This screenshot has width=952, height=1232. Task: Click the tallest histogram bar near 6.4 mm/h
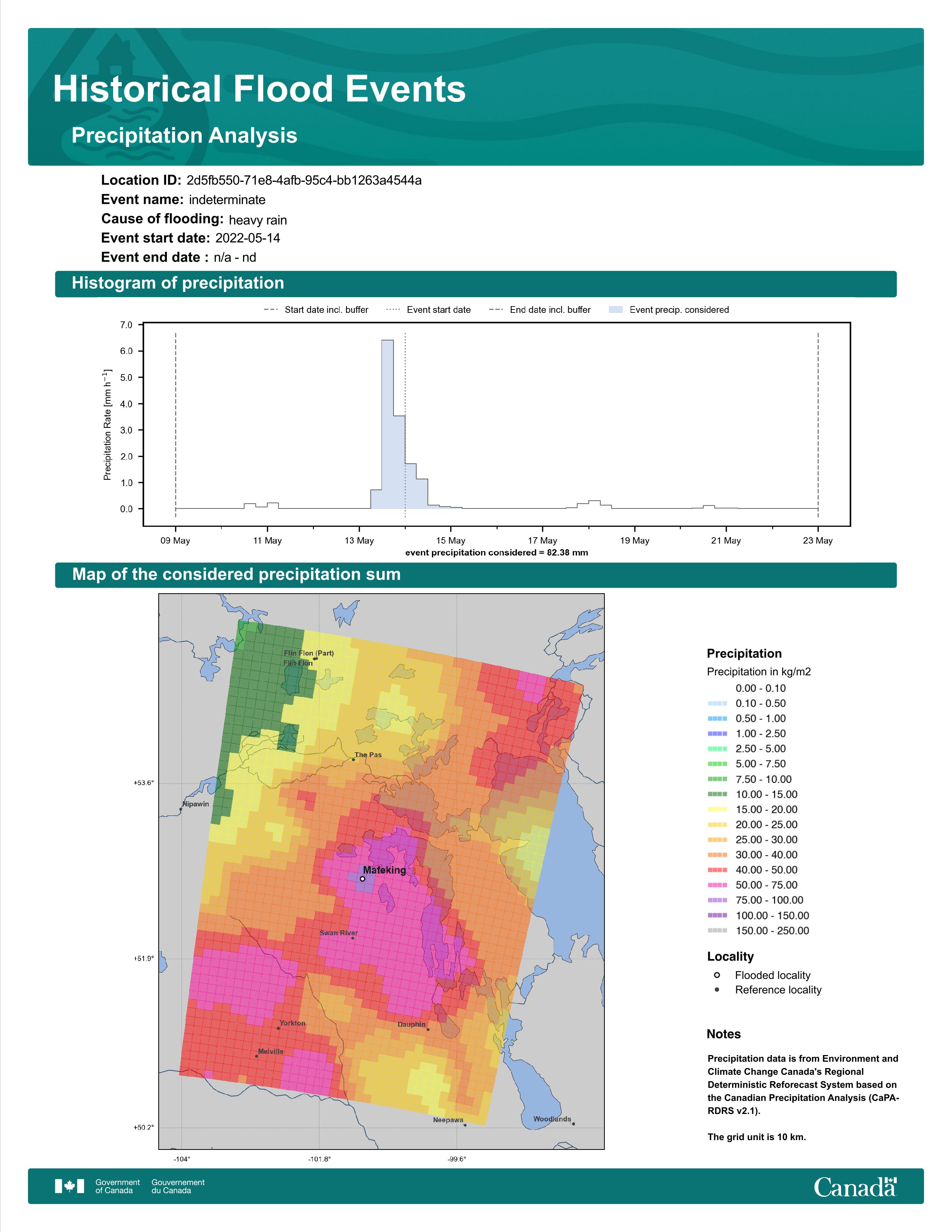click(388, 424)
